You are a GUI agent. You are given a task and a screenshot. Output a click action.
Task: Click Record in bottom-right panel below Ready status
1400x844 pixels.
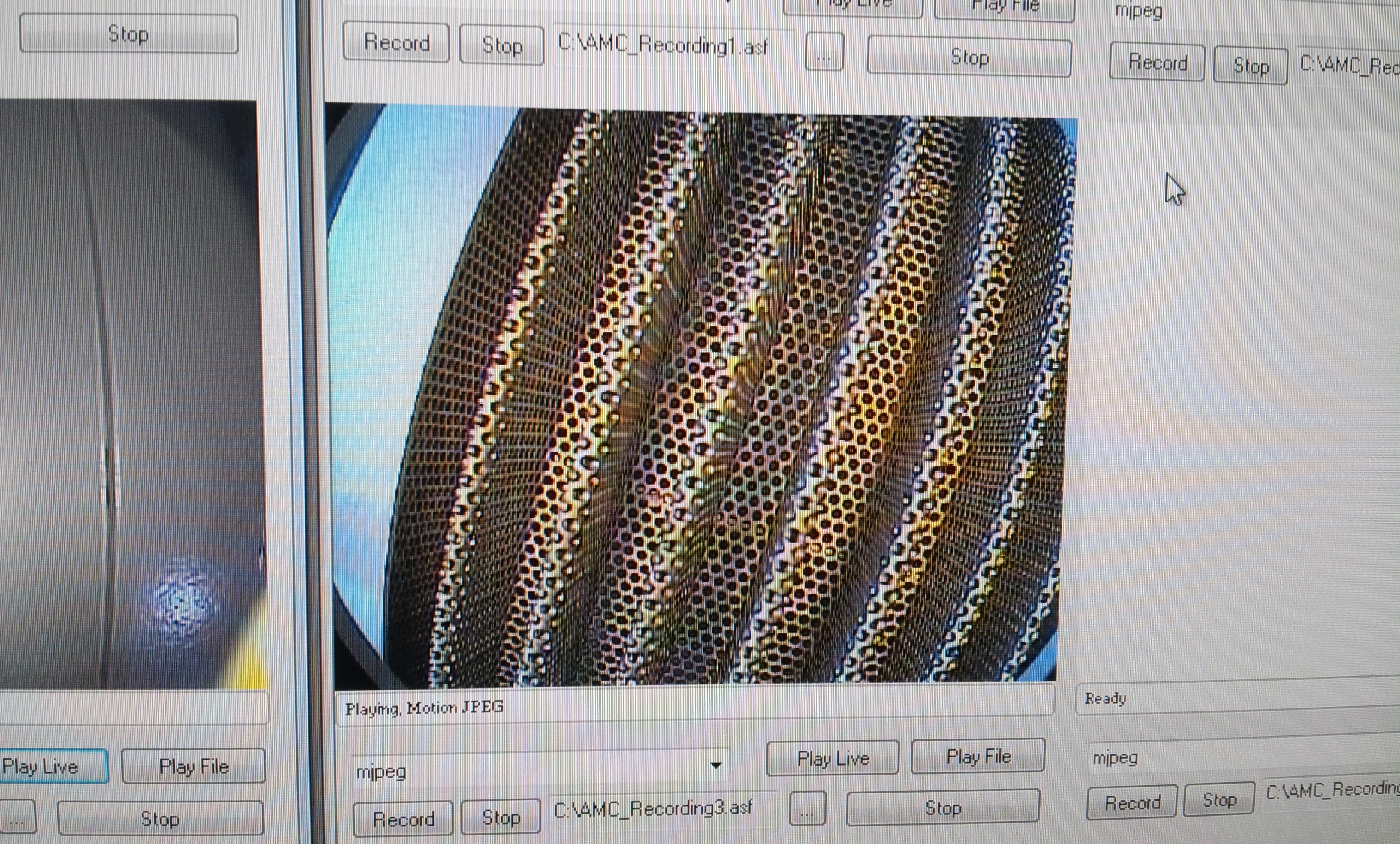[x=1132, y=802]
